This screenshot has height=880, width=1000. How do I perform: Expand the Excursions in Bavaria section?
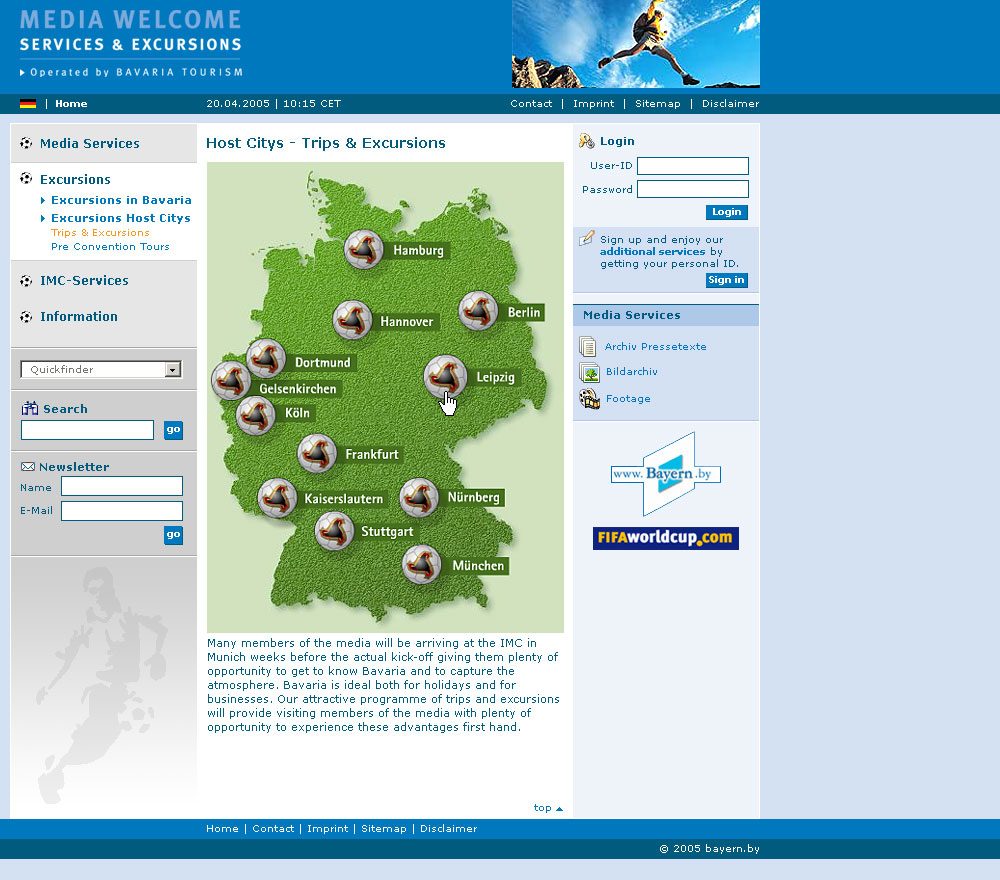pyautogui.click(x=120, y=200)
